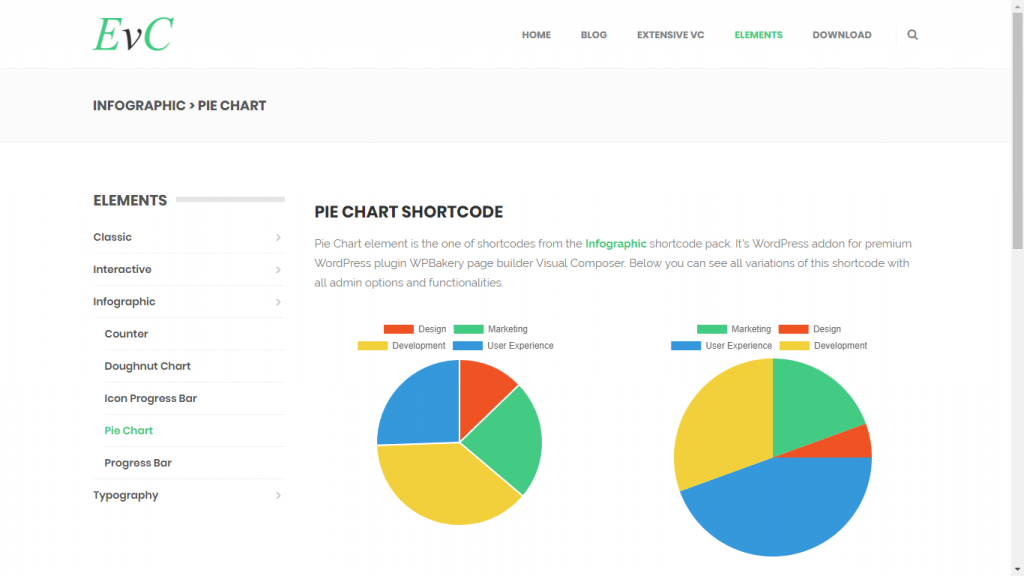This screenshot has height=576, width=1024.
Task: Toggle Development legend swatch in right chart
Action: point(794,345)
